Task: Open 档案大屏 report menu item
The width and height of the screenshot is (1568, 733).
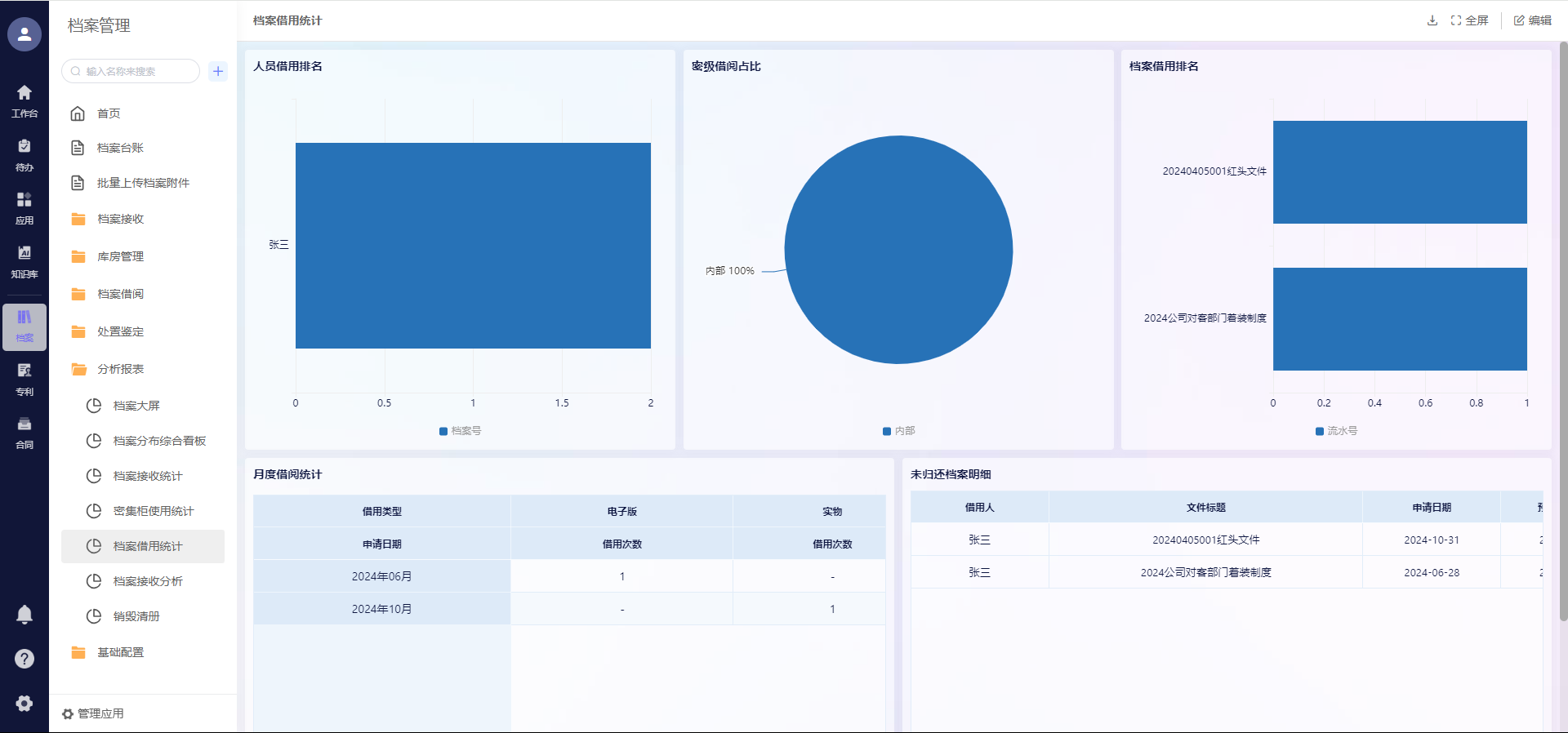Action: (x=136, y=406)
